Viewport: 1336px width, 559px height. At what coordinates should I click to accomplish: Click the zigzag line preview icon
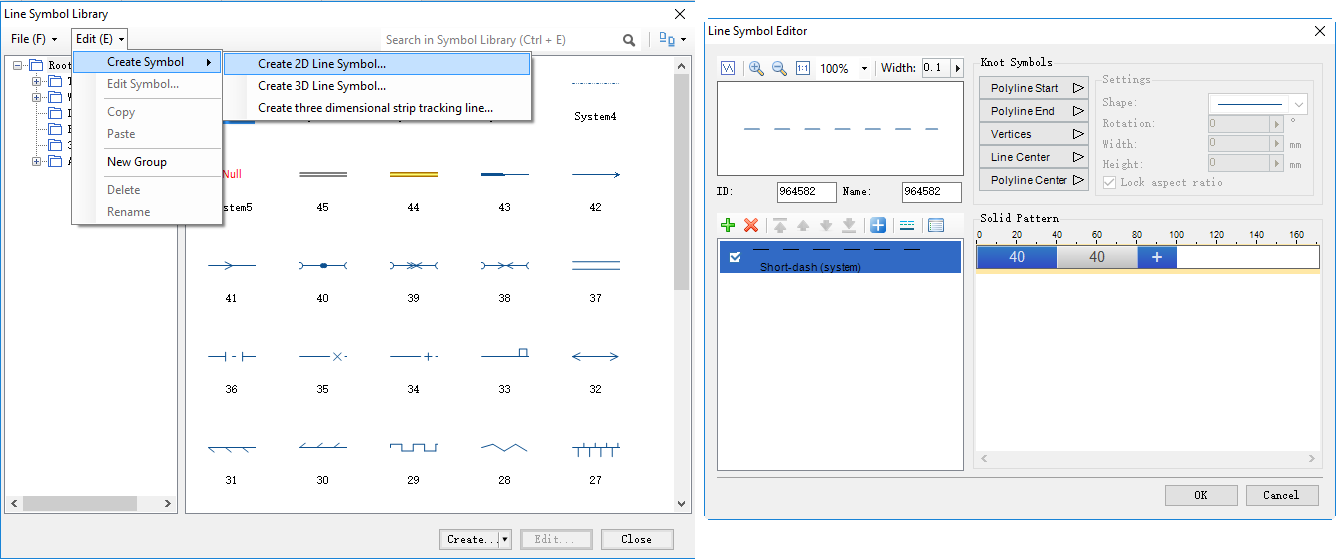(728, 68)
